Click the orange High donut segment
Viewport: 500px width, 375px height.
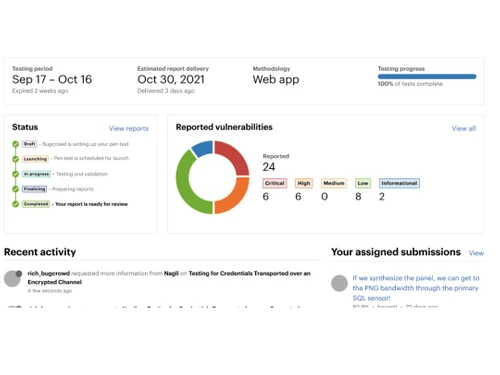236,199
